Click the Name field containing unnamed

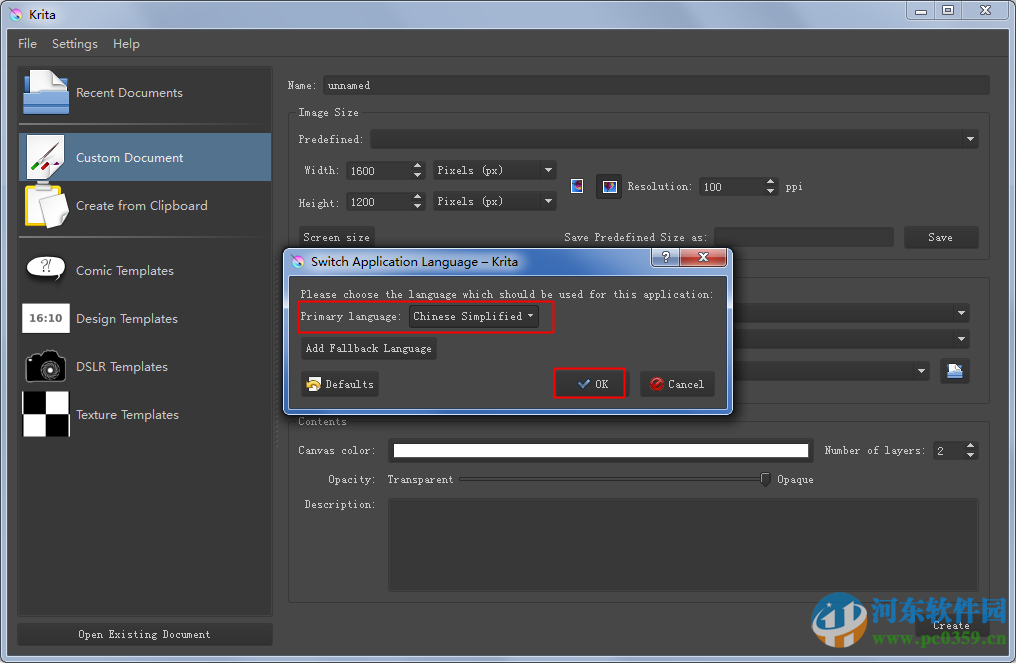click(656, 85)
